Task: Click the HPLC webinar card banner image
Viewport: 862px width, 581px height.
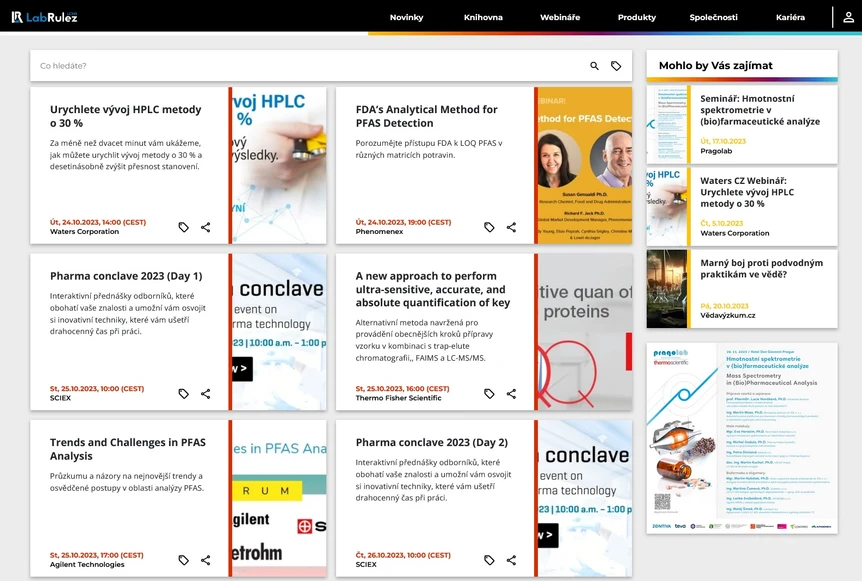Action: (x=279, y=165)
